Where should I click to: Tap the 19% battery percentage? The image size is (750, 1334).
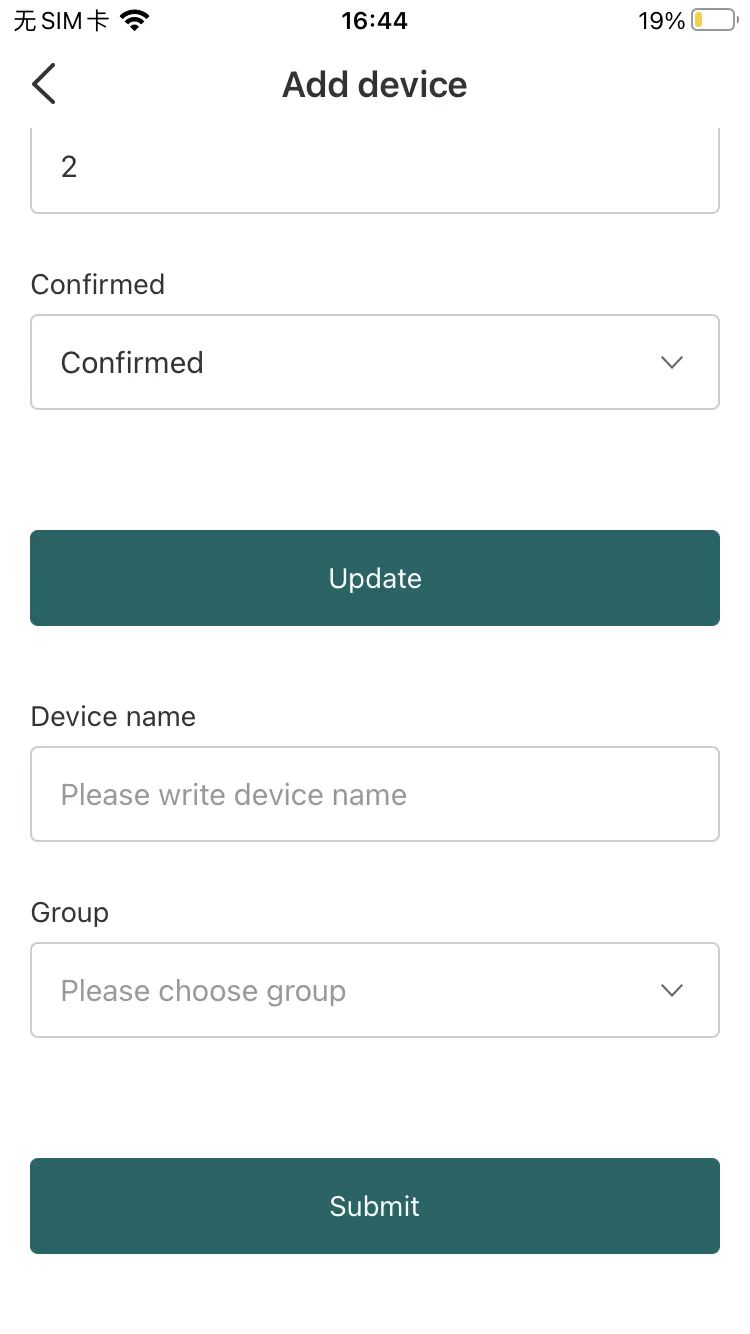pyautogui.click(x=661, y=20)
